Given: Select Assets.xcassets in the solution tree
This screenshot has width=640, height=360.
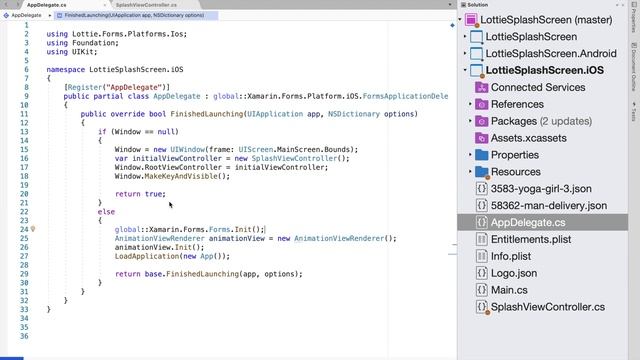Looking at the screenshot, I should coord(529,138).
